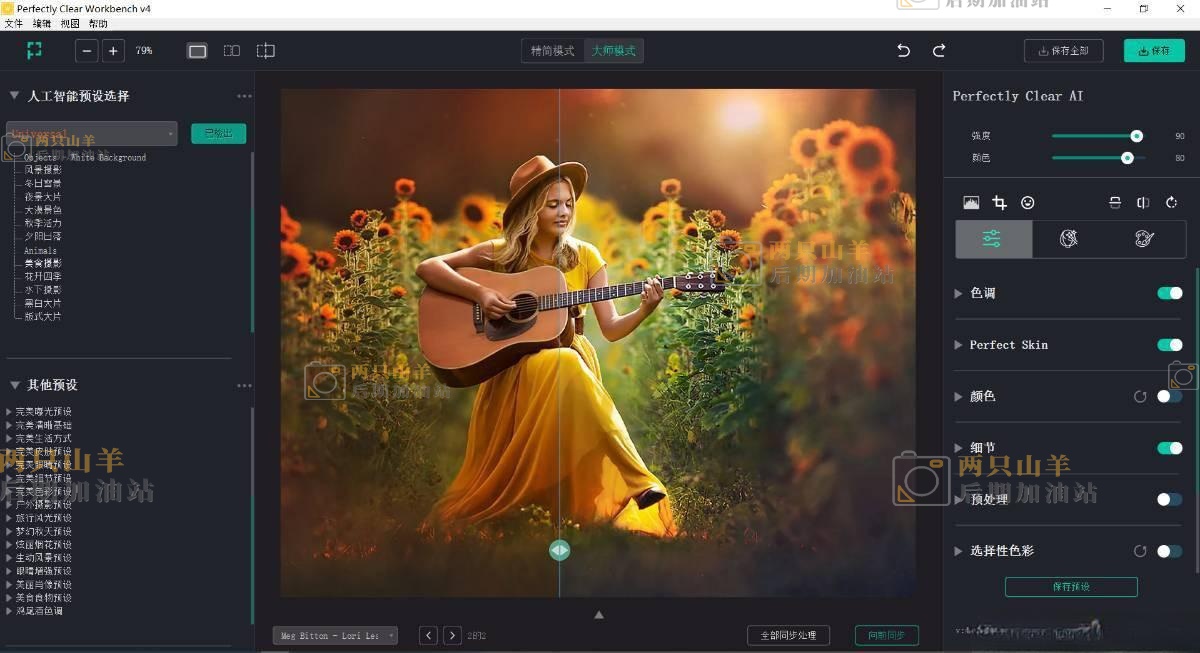Switch to 精简模式 tab
The height and width of the screenshot is (653, 1200).
pyautogui.click(x=553, y=51)
